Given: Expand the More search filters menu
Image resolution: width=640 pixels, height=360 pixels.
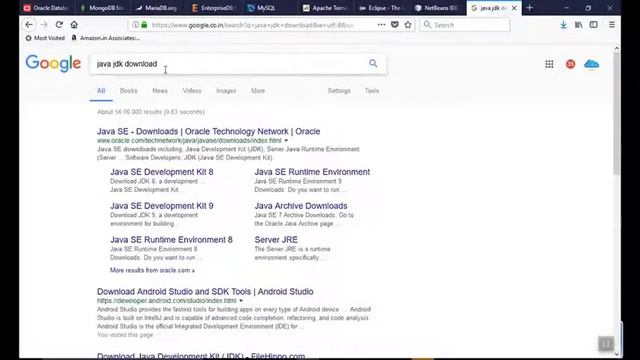Looking at the screenshot, I should click(x=258, y=91).
